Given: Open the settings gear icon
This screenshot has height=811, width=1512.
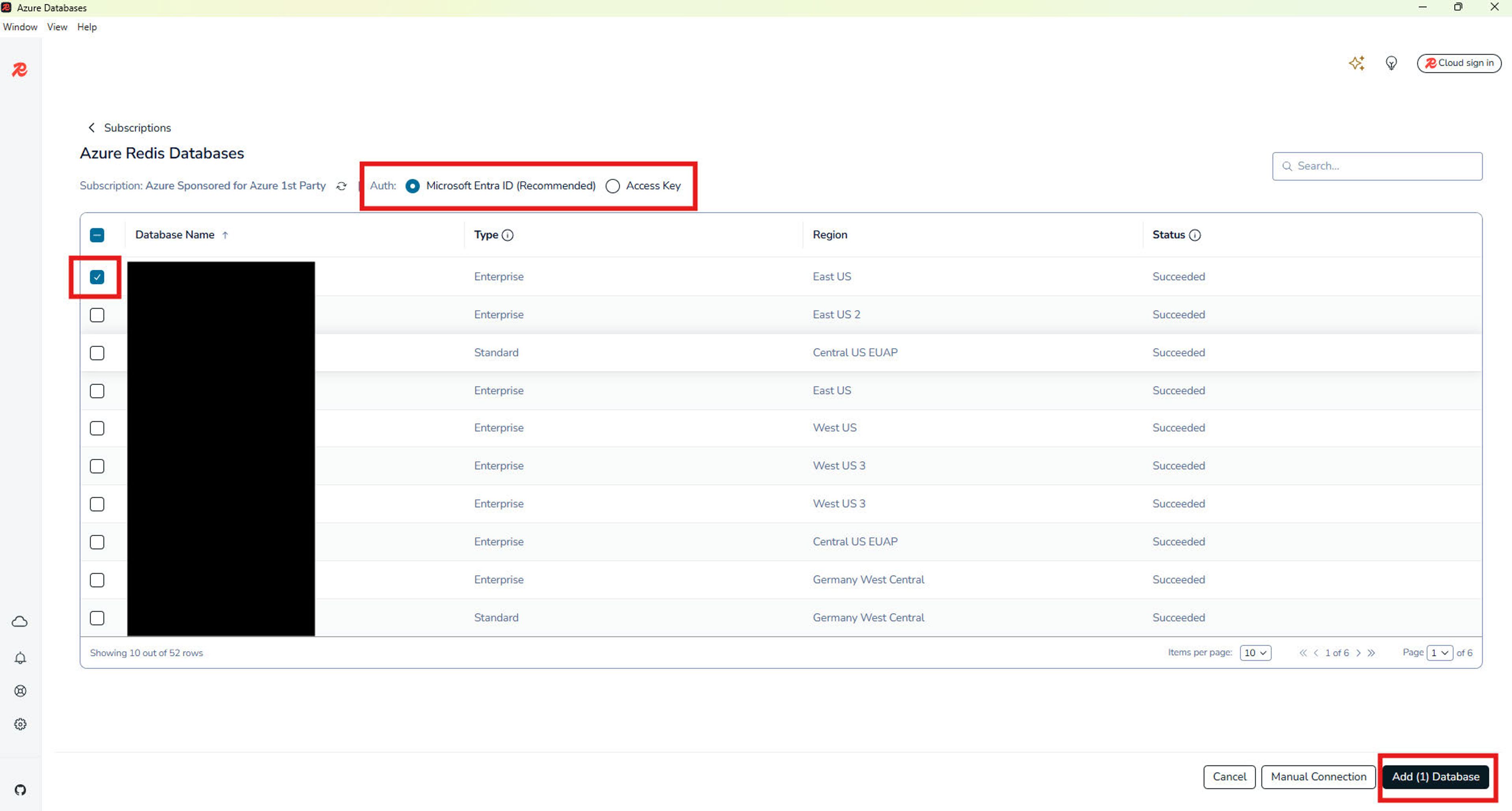Looking at the screenshot, I should (x=20, y=724).
